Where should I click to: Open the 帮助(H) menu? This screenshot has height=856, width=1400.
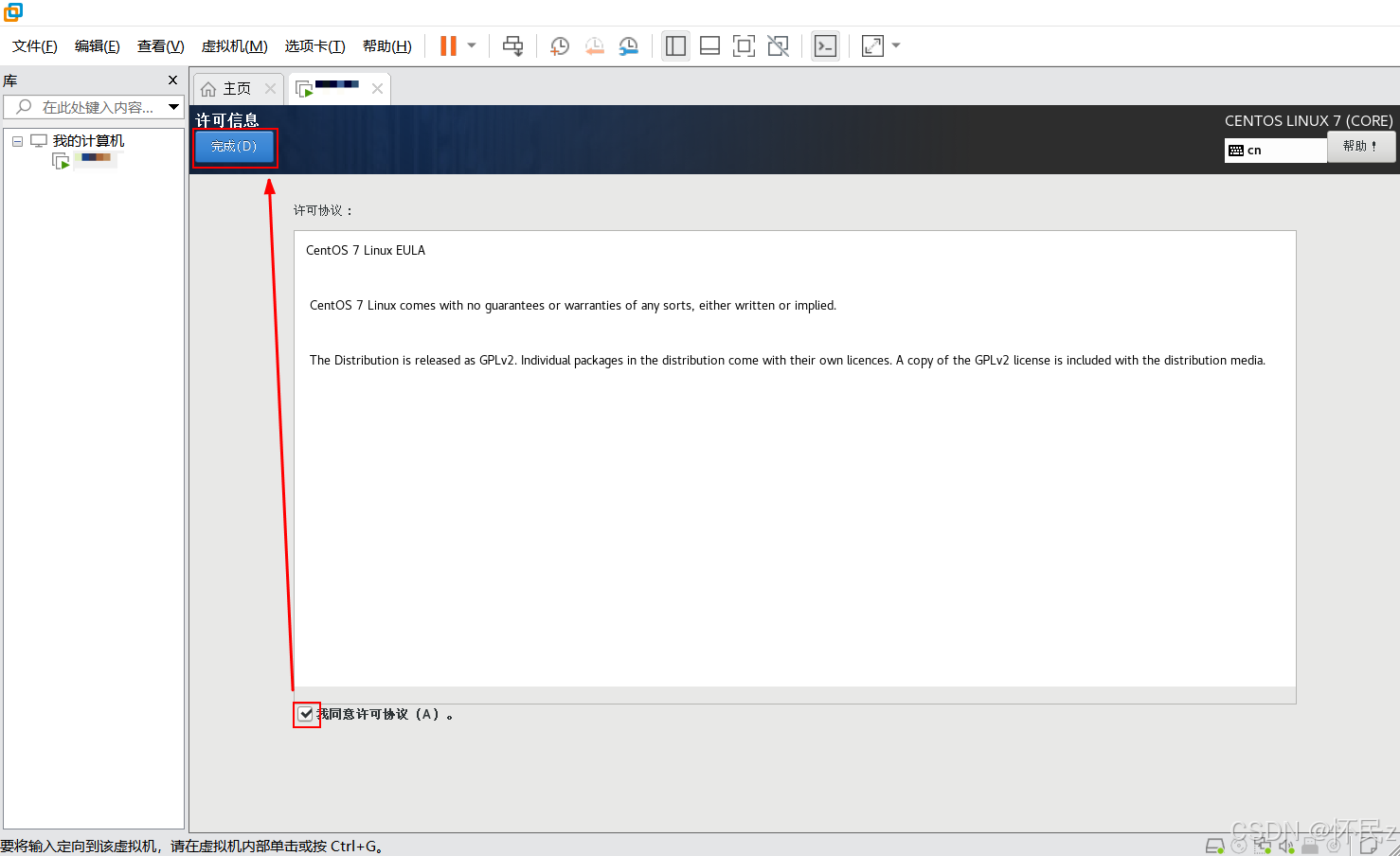(x=386, y=46)
